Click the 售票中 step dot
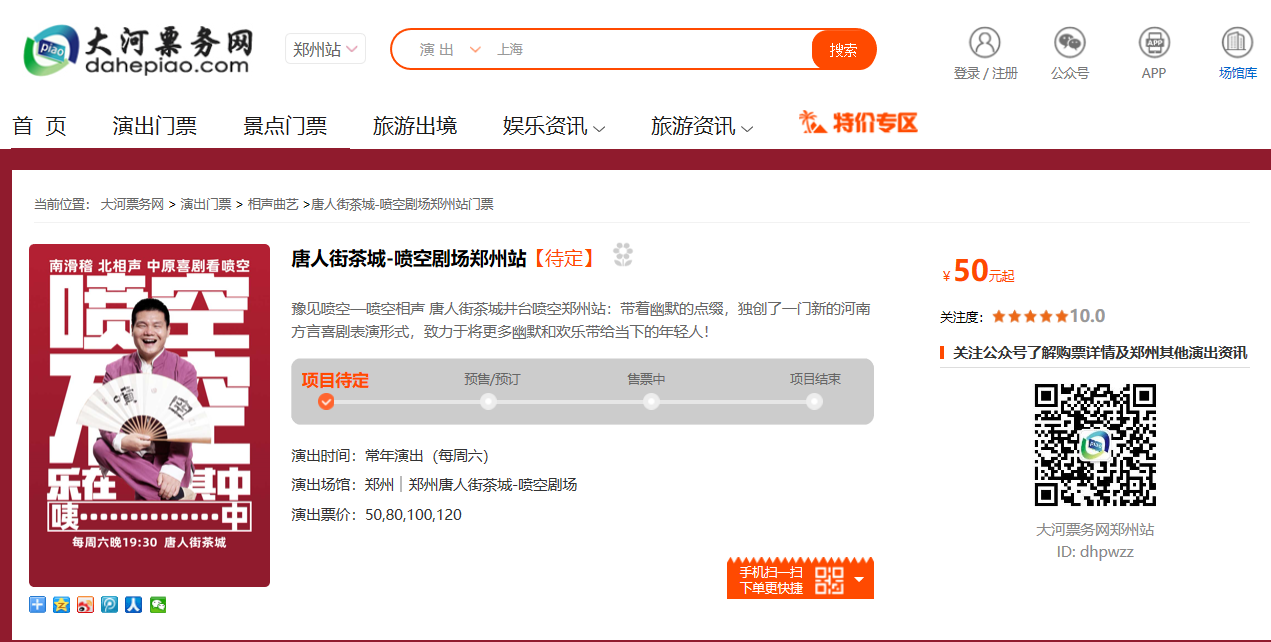The image size is (1271, 642). (x=651, y=401)
